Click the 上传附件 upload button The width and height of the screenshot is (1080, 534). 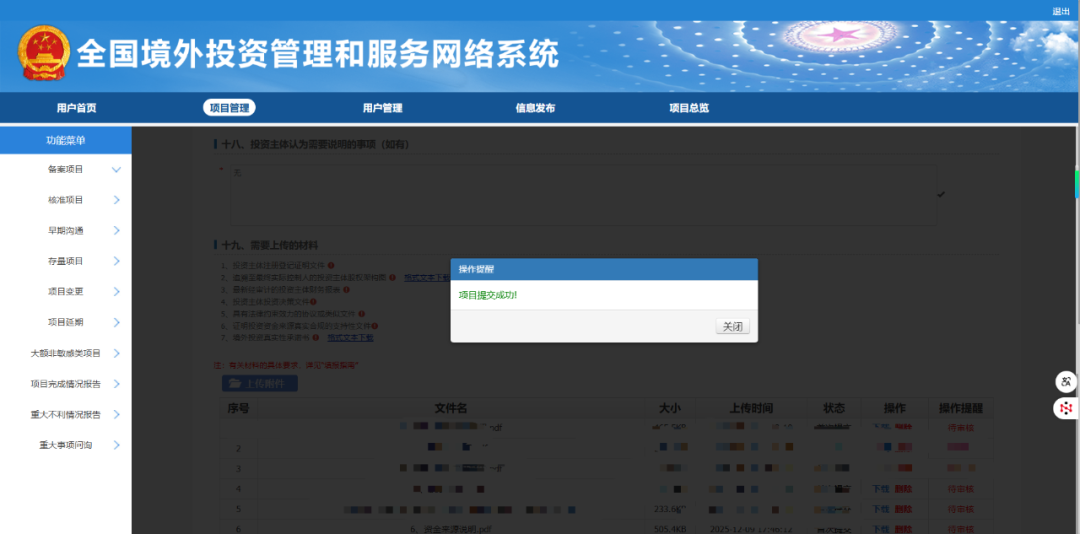260,384
